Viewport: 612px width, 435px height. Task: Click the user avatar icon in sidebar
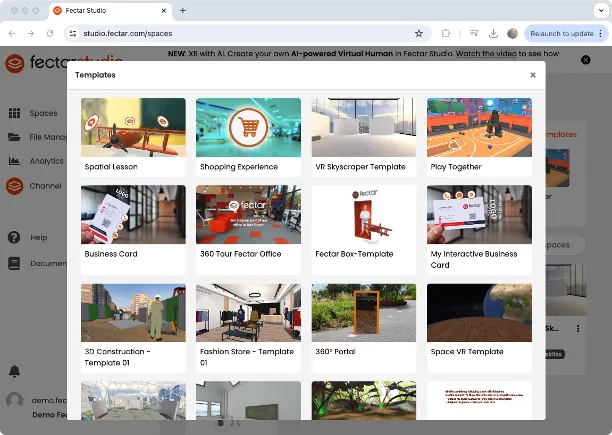[x=14, y=400]
